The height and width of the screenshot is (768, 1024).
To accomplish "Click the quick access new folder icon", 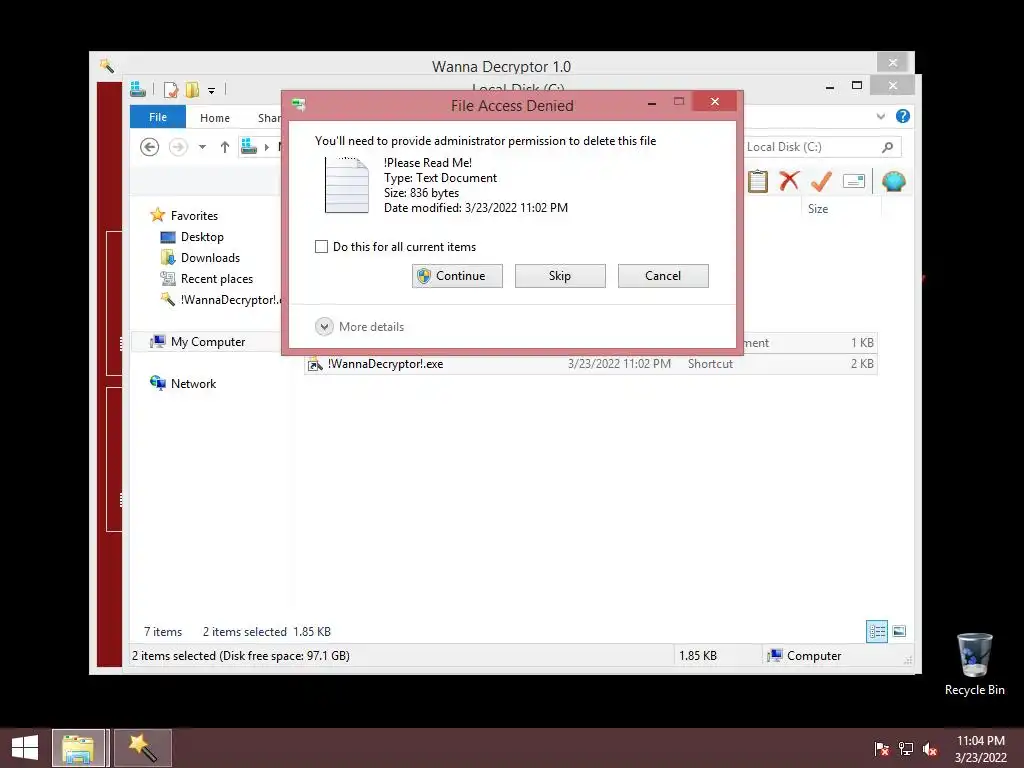I will tap(192, 89).
